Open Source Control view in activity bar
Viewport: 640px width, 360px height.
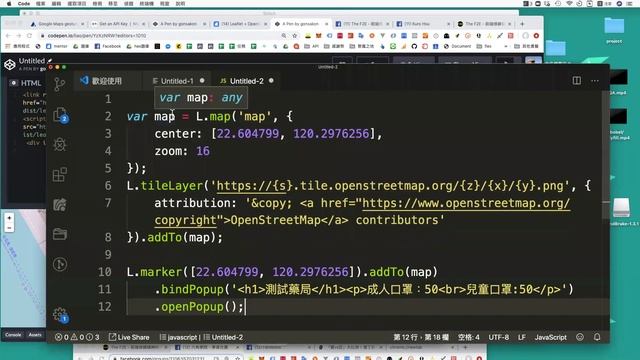[60, 84]
